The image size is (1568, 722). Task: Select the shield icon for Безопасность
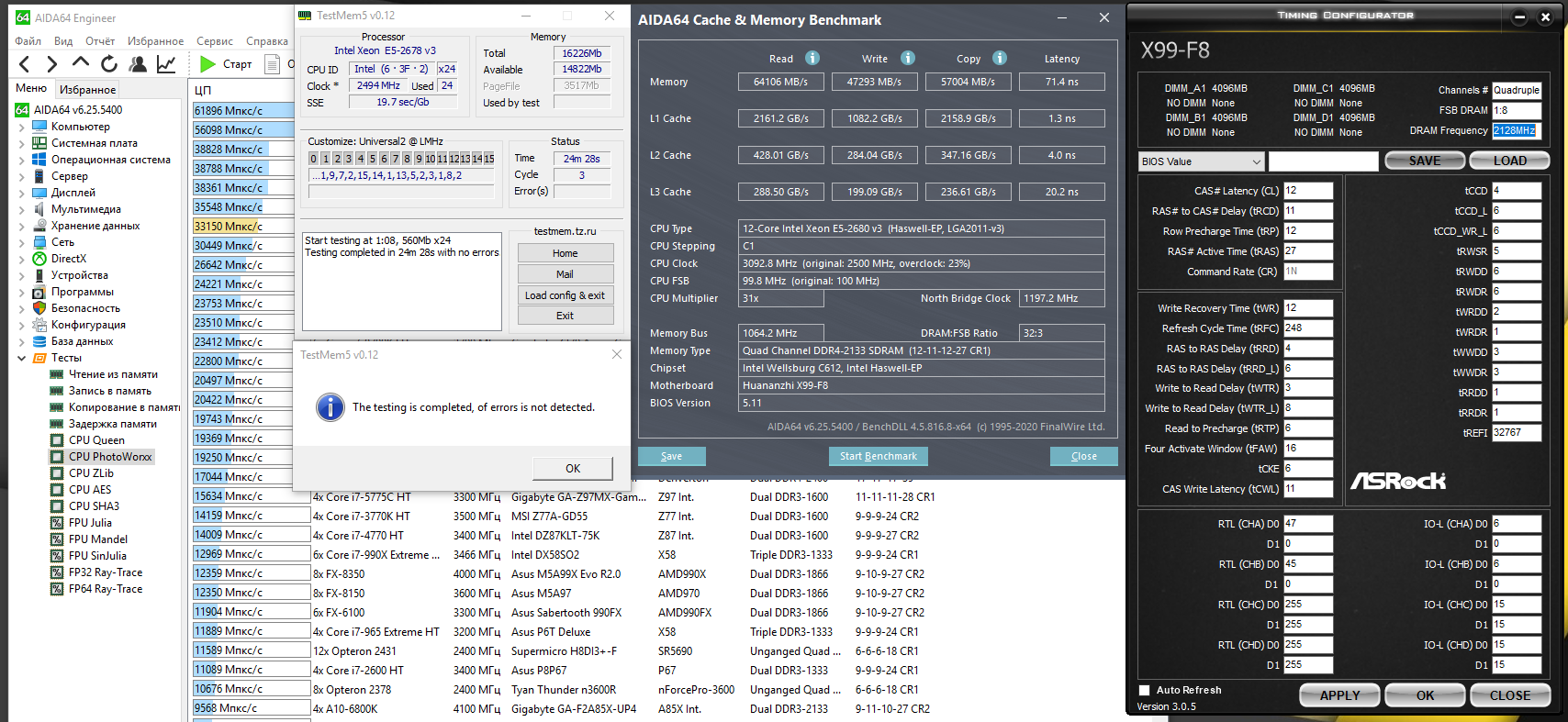(39, 308)
